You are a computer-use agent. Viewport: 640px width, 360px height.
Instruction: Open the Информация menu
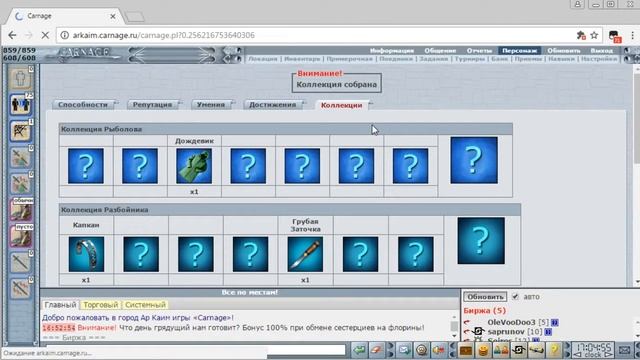point(392,51)
